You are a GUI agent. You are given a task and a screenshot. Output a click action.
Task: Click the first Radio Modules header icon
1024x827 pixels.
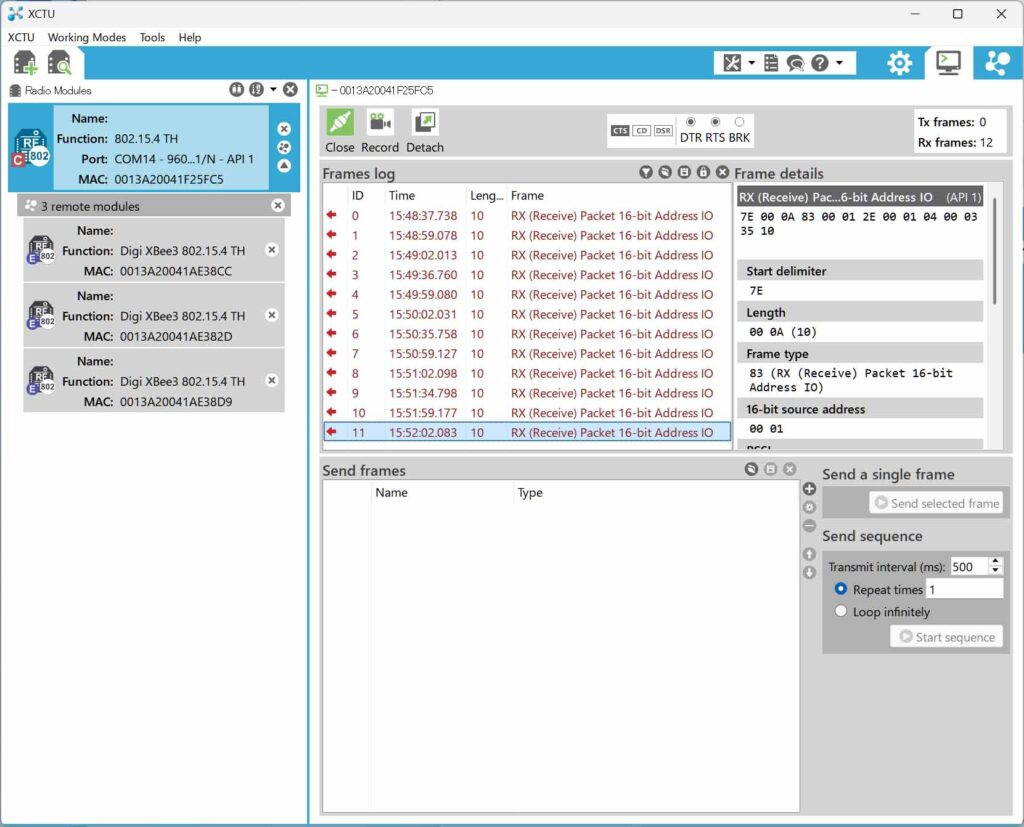click(x=236, y=89)
